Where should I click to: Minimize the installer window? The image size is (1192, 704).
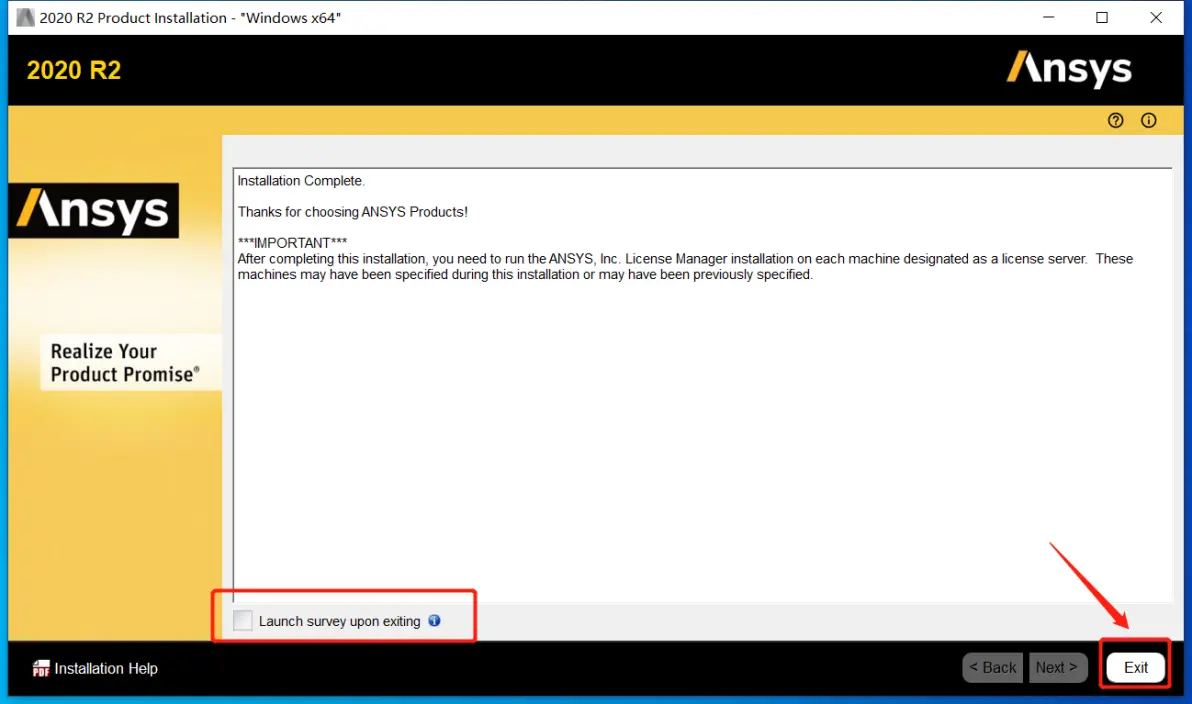coord(1048,17)
